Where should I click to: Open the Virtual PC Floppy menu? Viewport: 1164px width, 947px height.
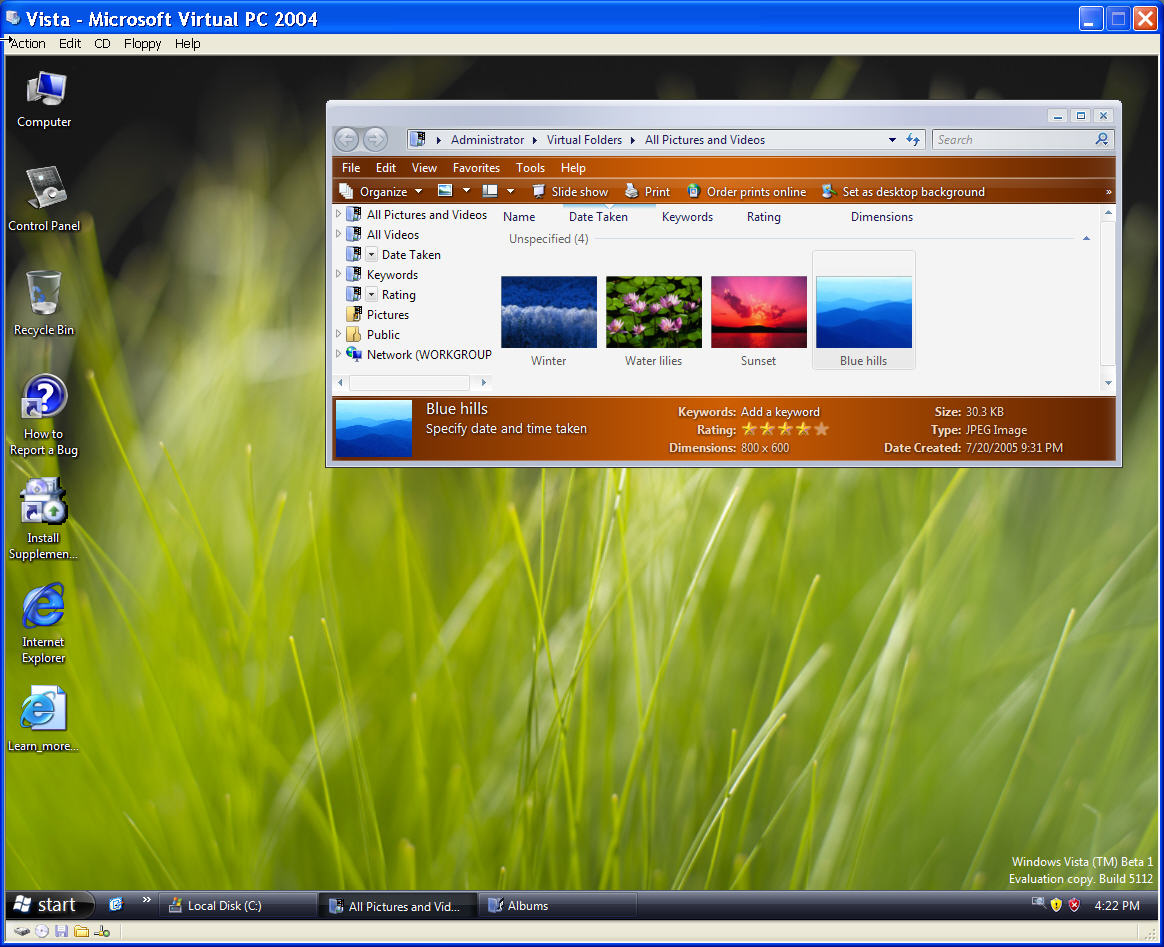143,43
